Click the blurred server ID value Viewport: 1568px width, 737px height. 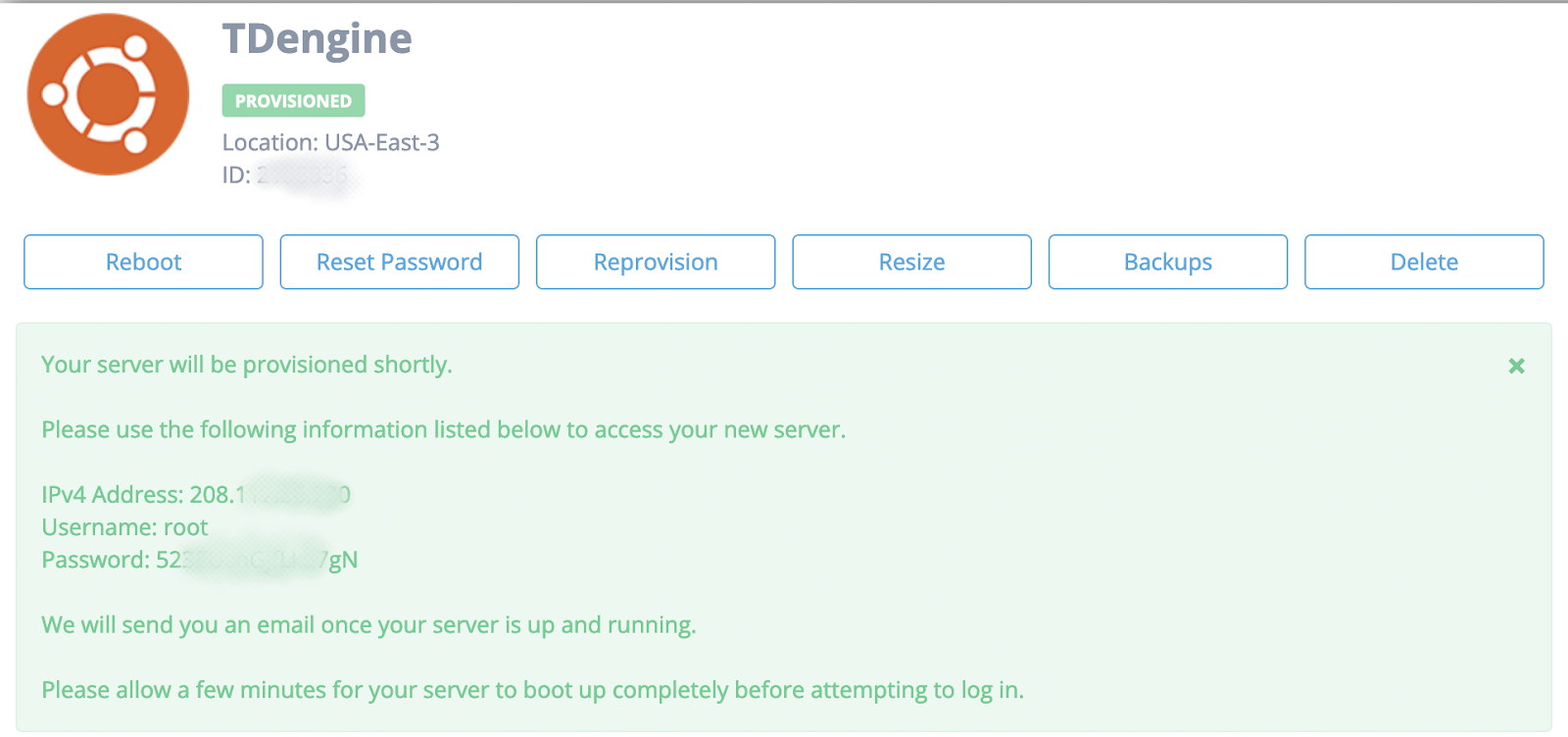pyautogui.click(x=304, y=176)
